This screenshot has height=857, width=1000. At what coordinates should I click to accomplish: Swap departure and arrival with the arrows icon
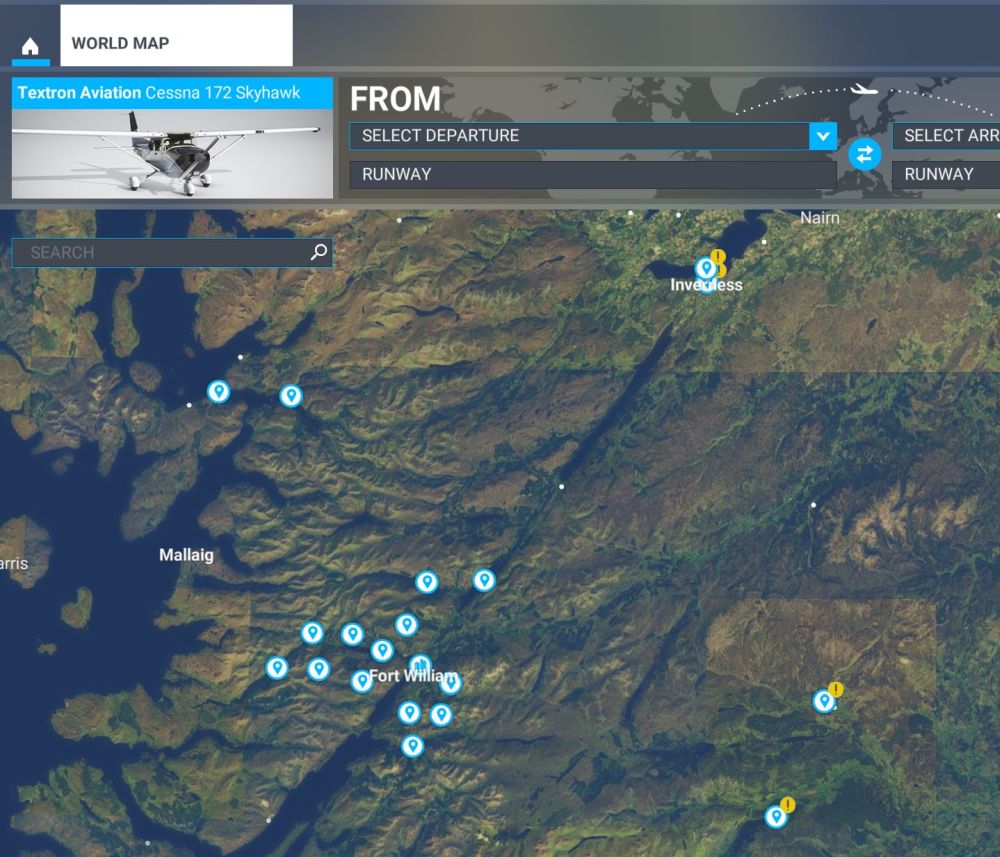pos(865,154)
